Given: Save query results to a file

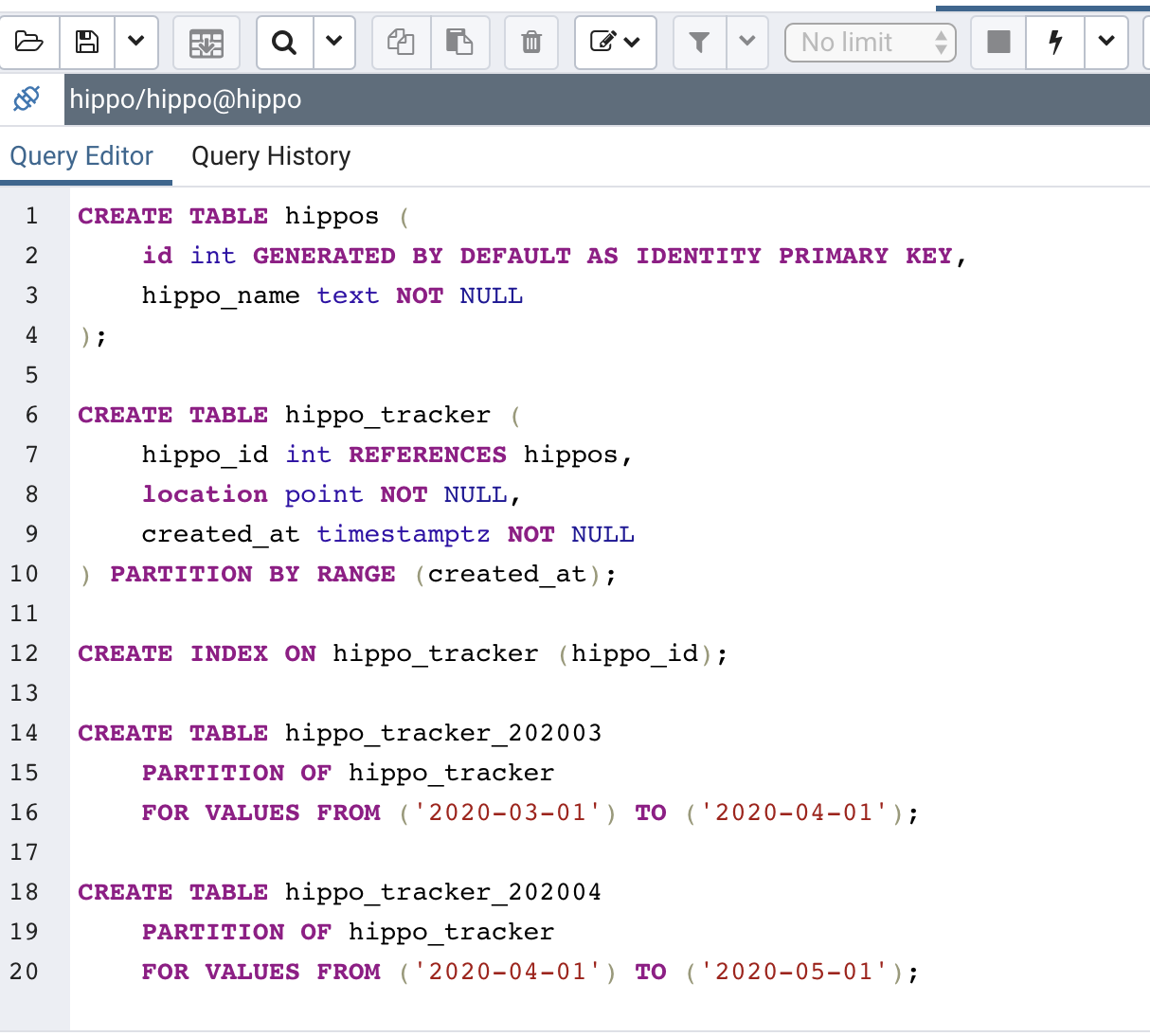Looking at the screenshot, I should click(206, 42).
